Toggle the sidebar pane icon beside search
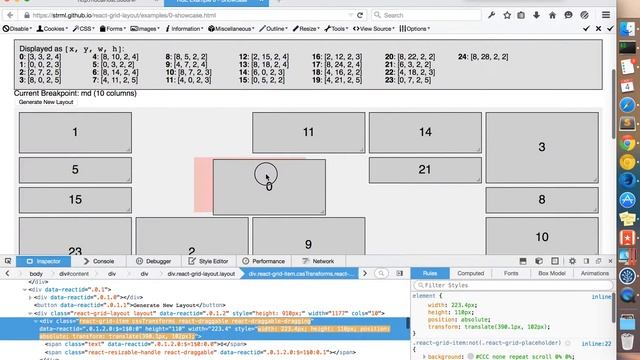 point(400,273)
